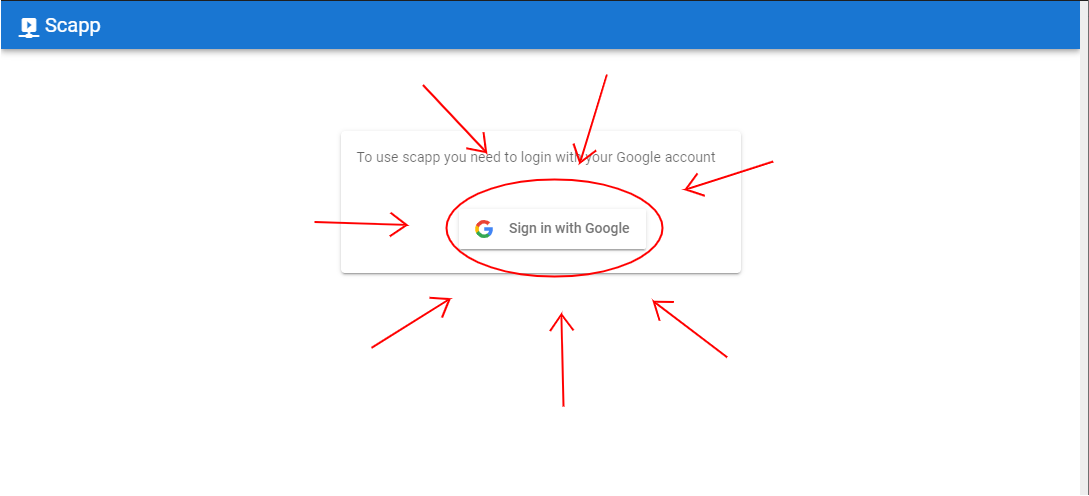Sign in with Google
Image resolution: width=1089 pixels, height=496 pixels.
(552, 229)
